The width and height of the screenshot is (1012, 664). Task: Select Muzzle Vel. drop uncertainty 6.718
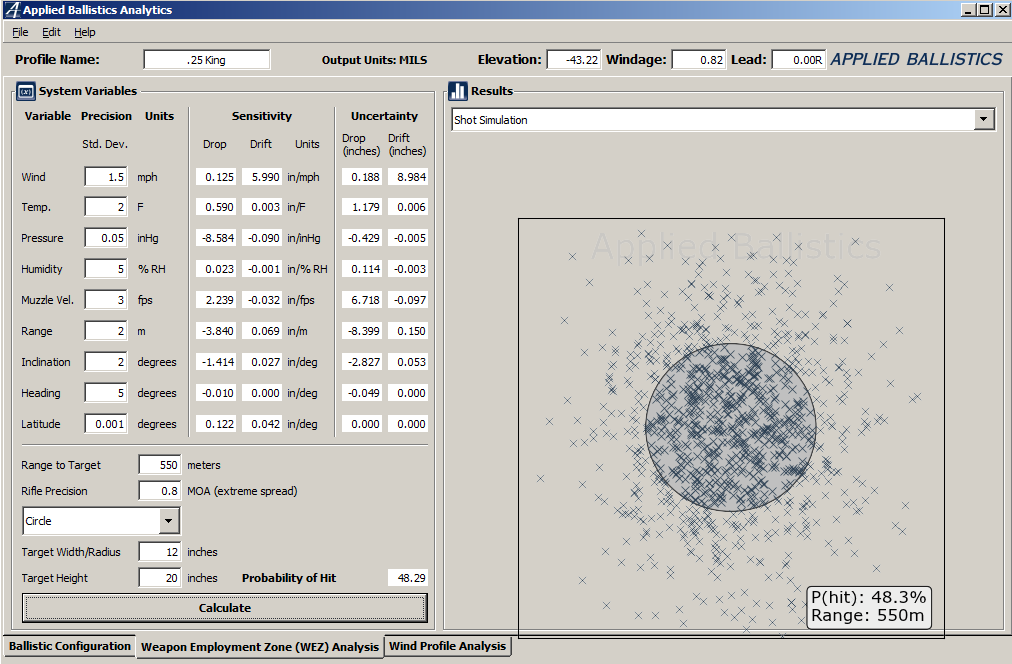tap(361, 300)
